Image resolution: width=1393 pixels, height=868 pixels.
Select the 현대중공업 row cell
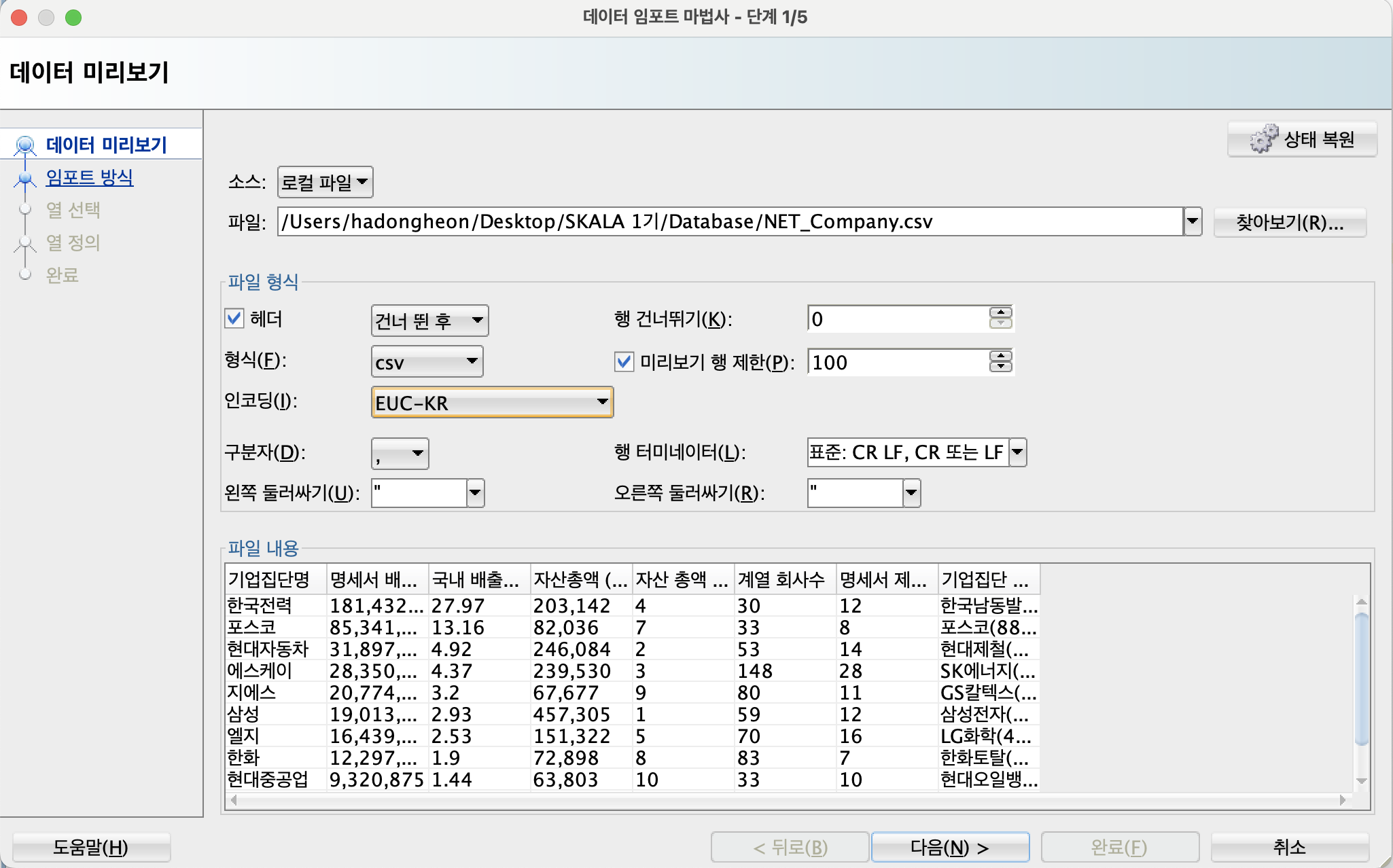[x=276, y=779]
